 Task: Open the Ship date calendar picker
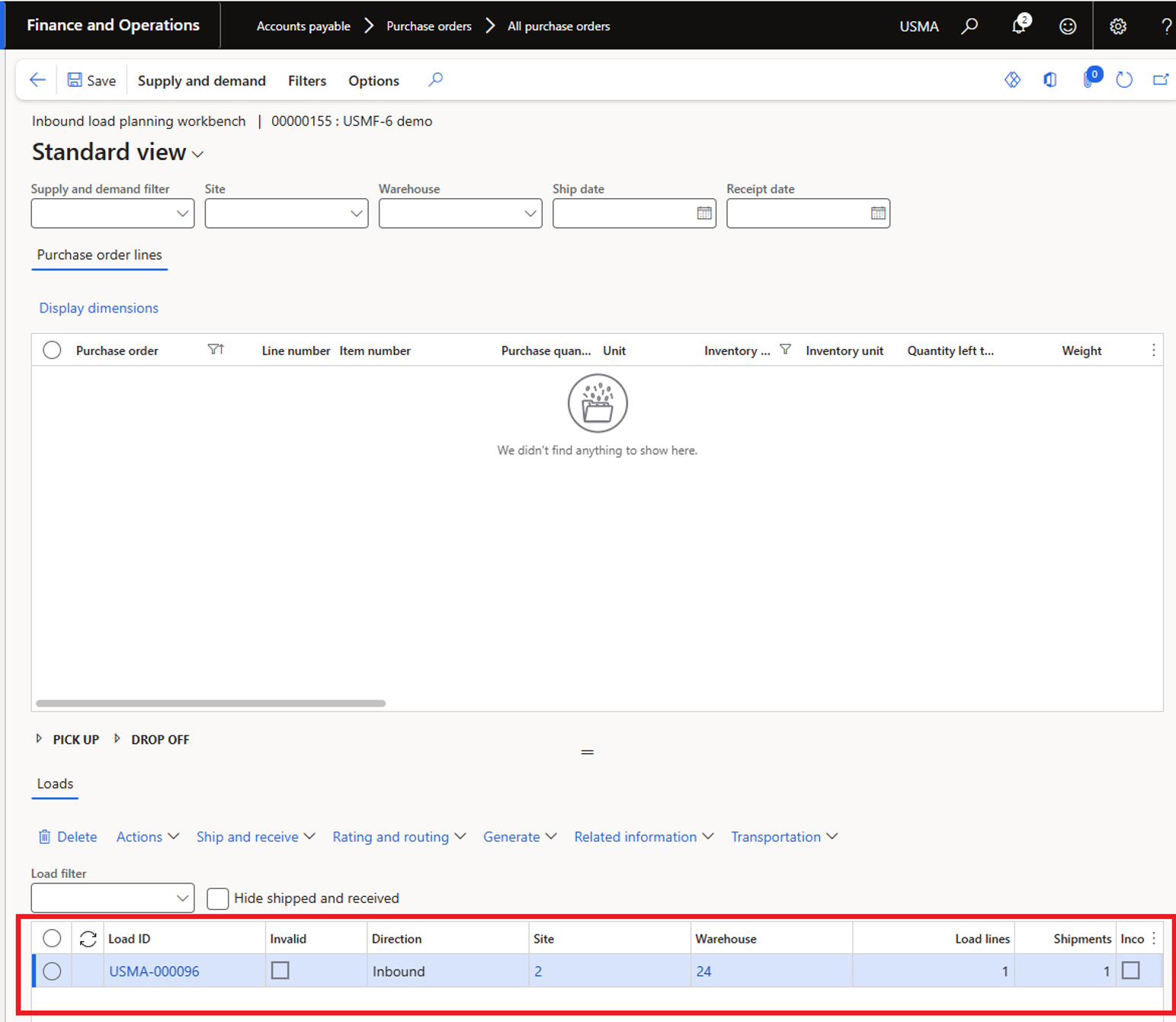[x=704, y=213]
